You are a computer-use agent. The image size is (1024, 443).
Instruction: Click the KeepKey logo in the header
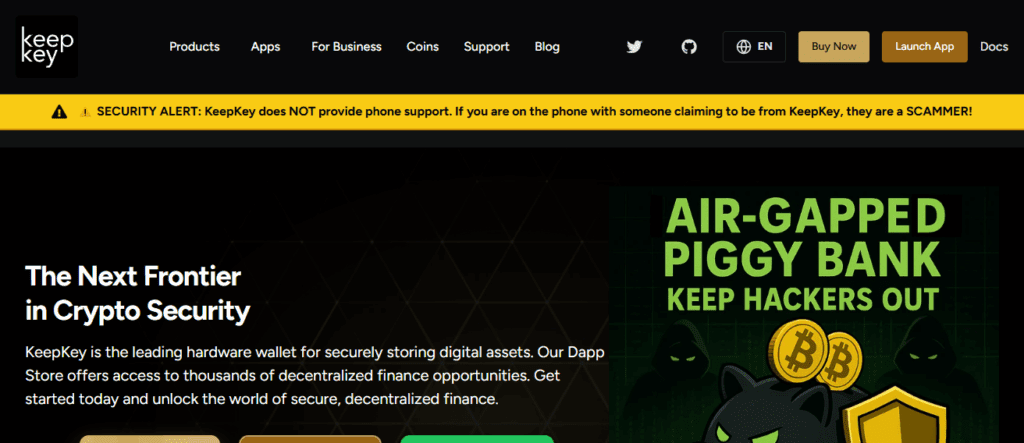tap(46, 47)
